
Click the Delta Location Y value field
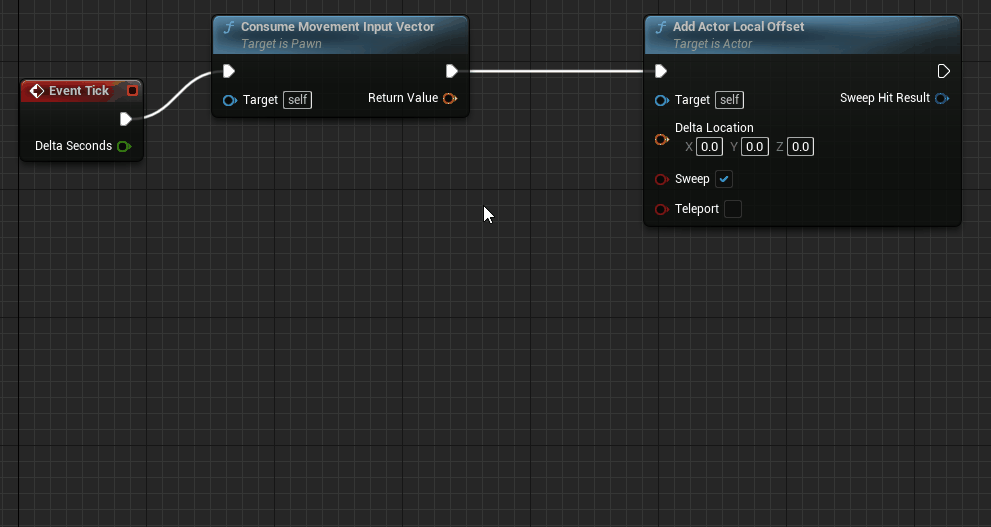[754, 147]
